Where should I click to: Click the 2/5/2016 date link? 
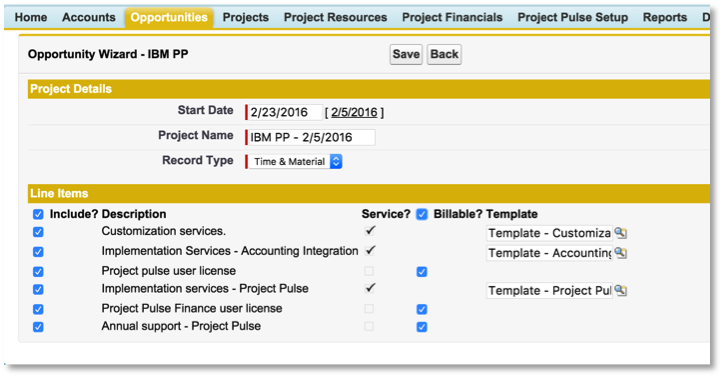[354, 112]
